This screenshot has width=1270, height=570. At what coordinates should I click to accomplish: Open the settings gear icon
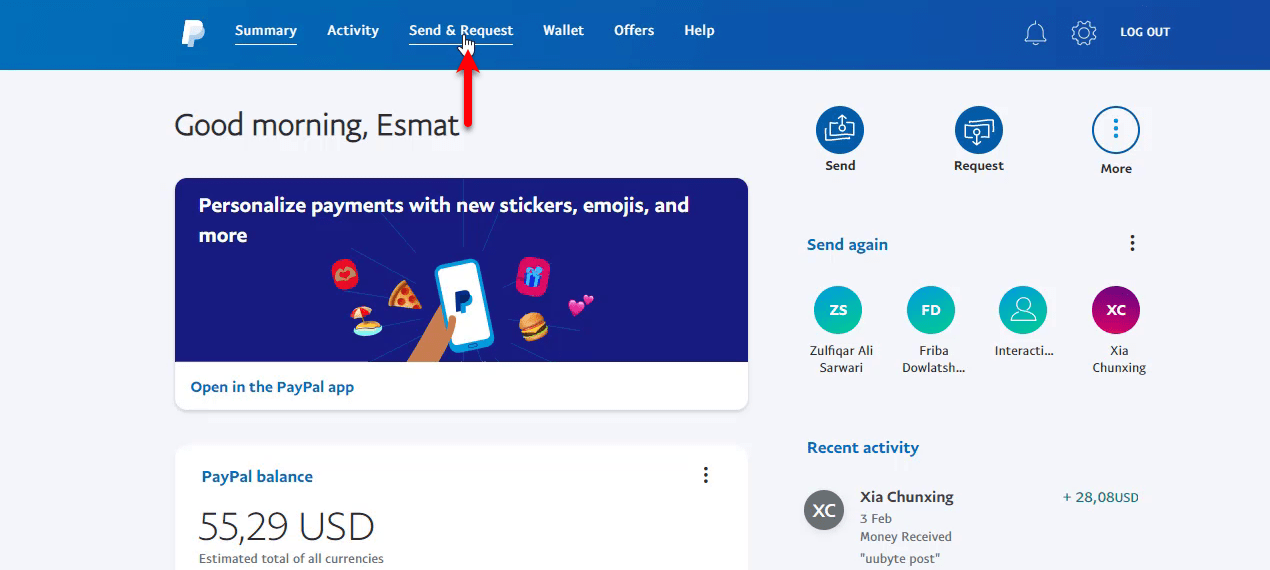pyautogui.click(x=1084, y=33)
